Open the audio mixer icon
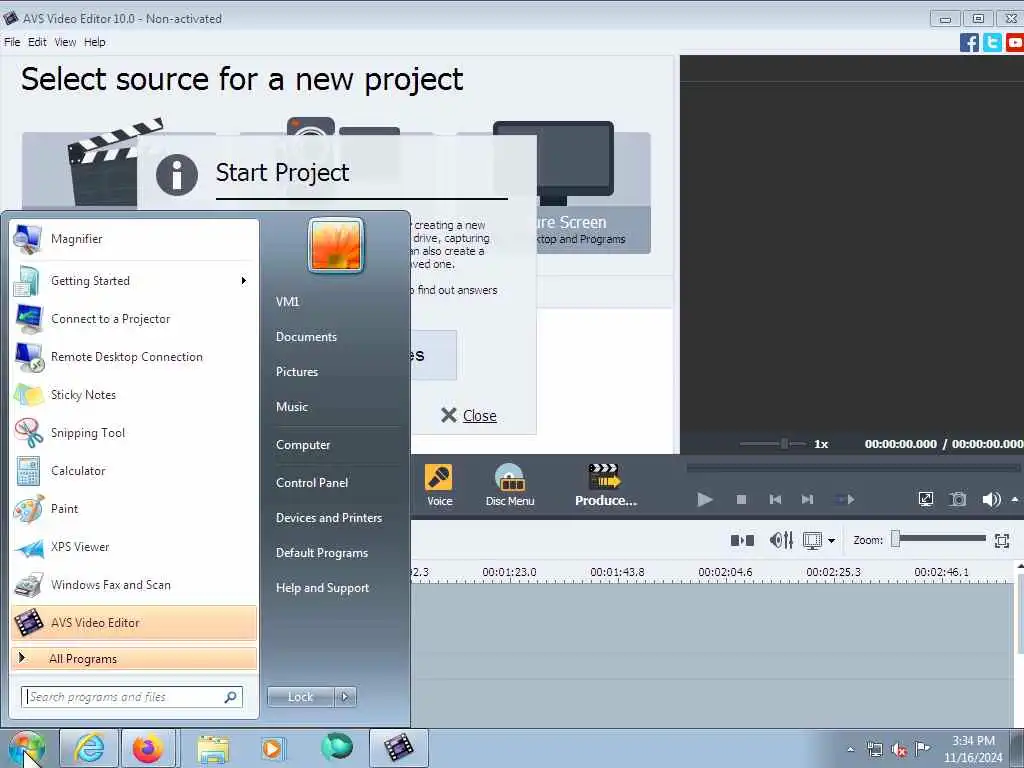Image resolution: width=1024 pixels, height=768 pixels. [781, 540]
